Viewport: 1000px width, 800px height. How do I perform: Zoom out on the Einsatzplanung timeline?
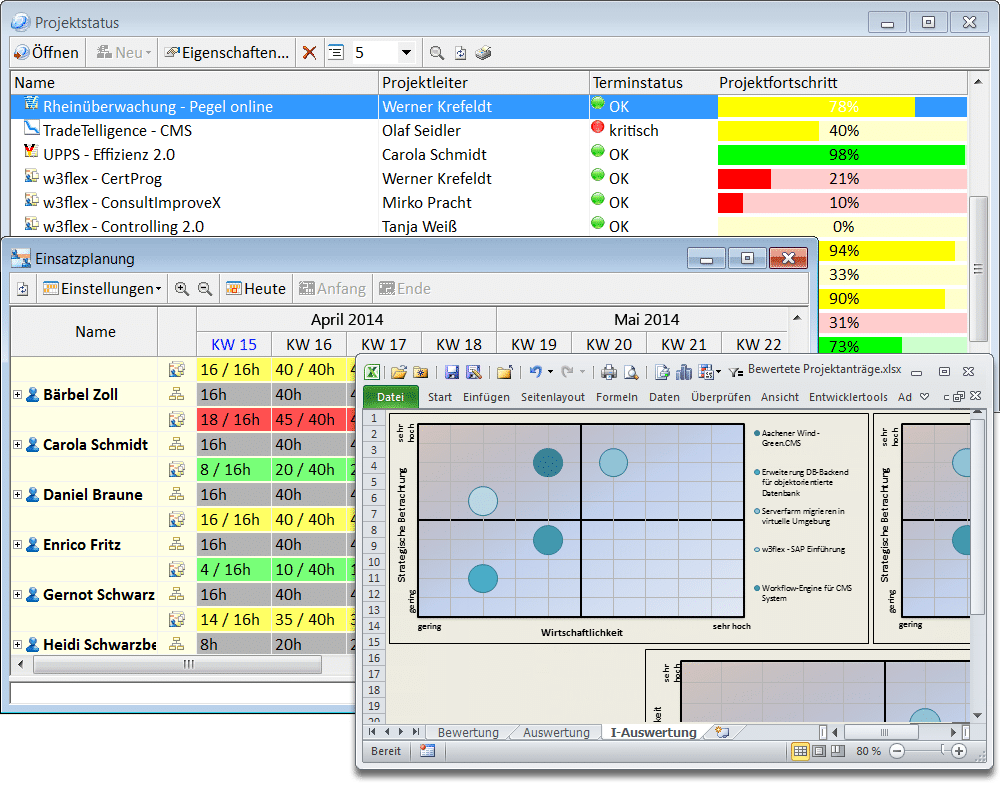point(205,289)
